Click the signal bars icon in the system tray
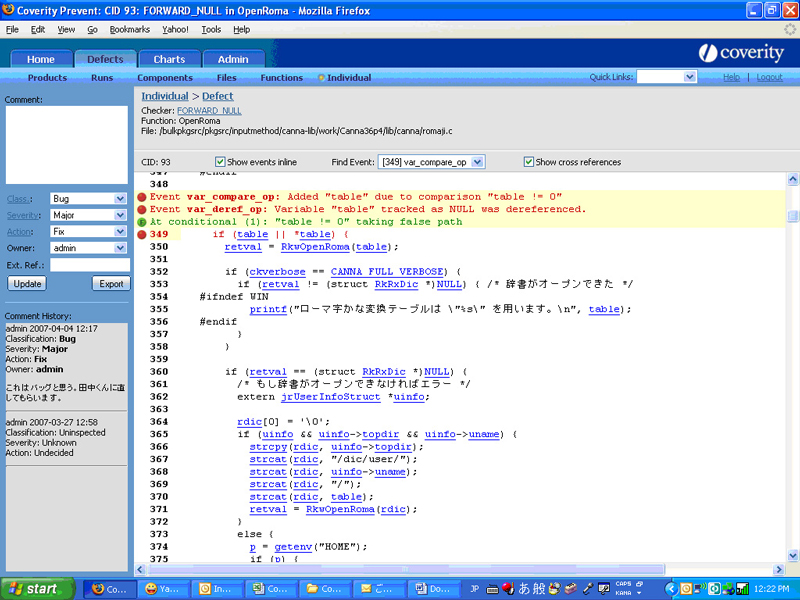The image size is (800, 600). point(742,589)
